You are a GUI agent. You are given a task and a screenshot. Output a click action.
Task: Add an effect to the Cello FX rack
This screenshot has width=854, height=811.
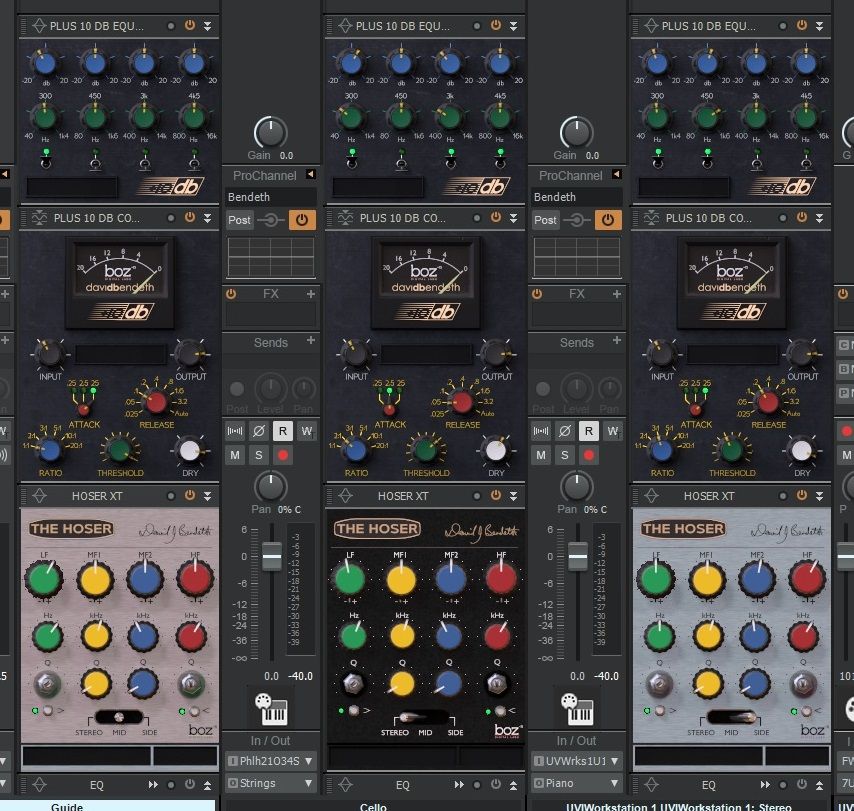[310, 294]
